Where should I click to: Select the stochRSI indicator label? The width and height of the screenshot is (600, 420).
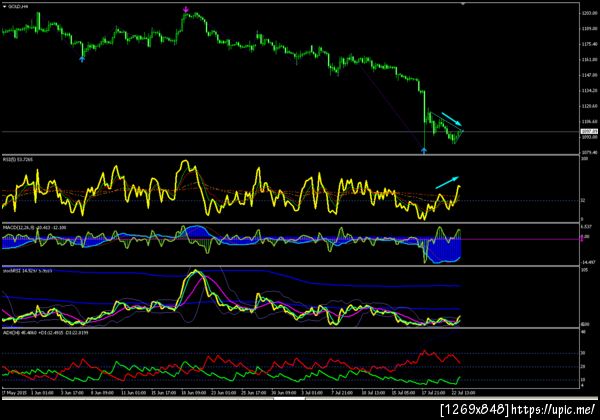[x=27, y=271]
